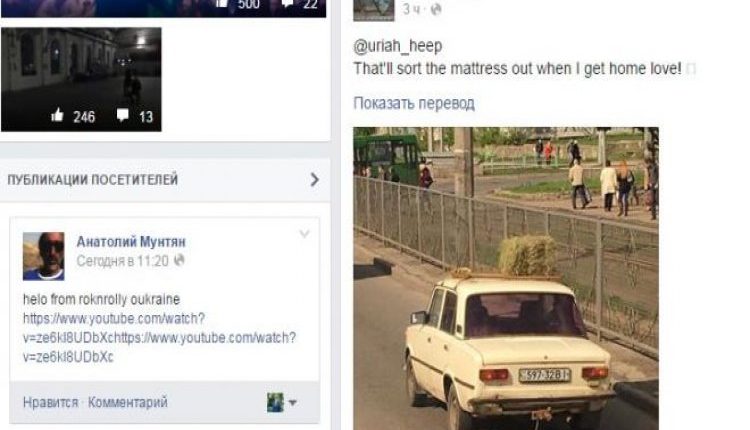The image size is (750, 430).
Task: Click the Публикации посетителей header
Action: pyautogui.click(x=93, y=180)
